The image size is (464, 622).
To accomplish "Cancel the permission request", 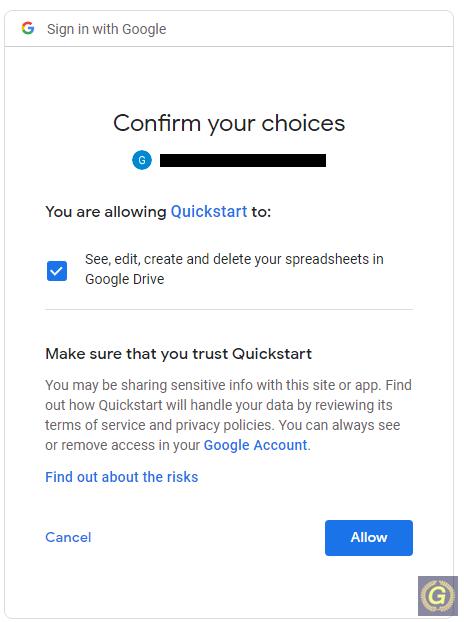I will click(68, 537).
